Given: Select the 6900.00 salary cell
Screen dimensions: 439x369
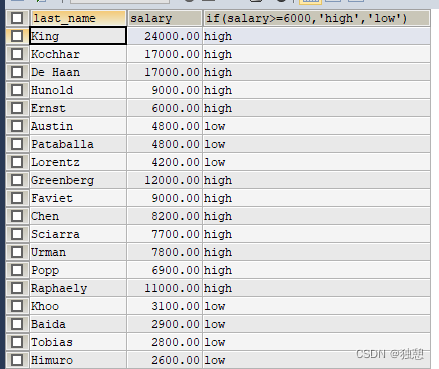Looking at the screenshot, I should click(165, 270).
